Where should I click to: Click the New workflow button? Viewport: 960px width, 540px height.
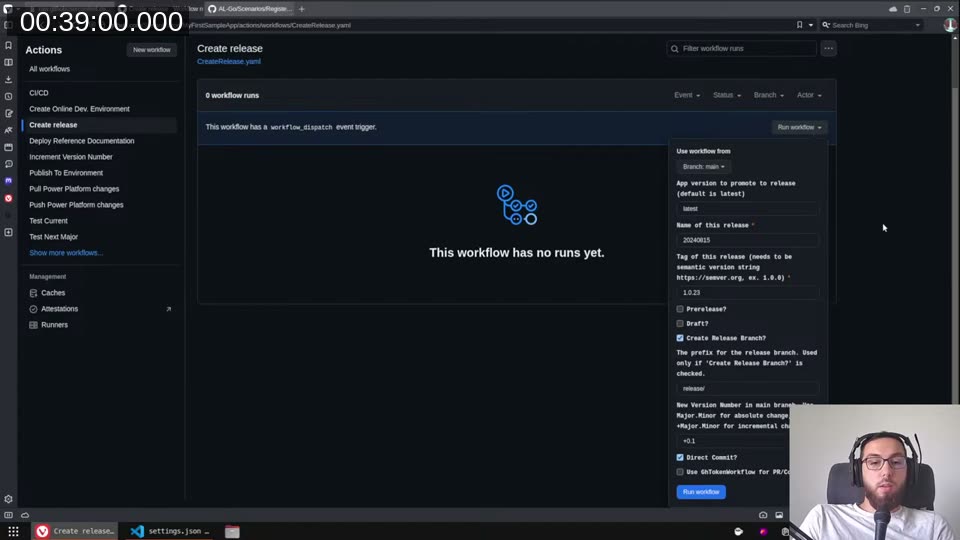pos(152,50)
